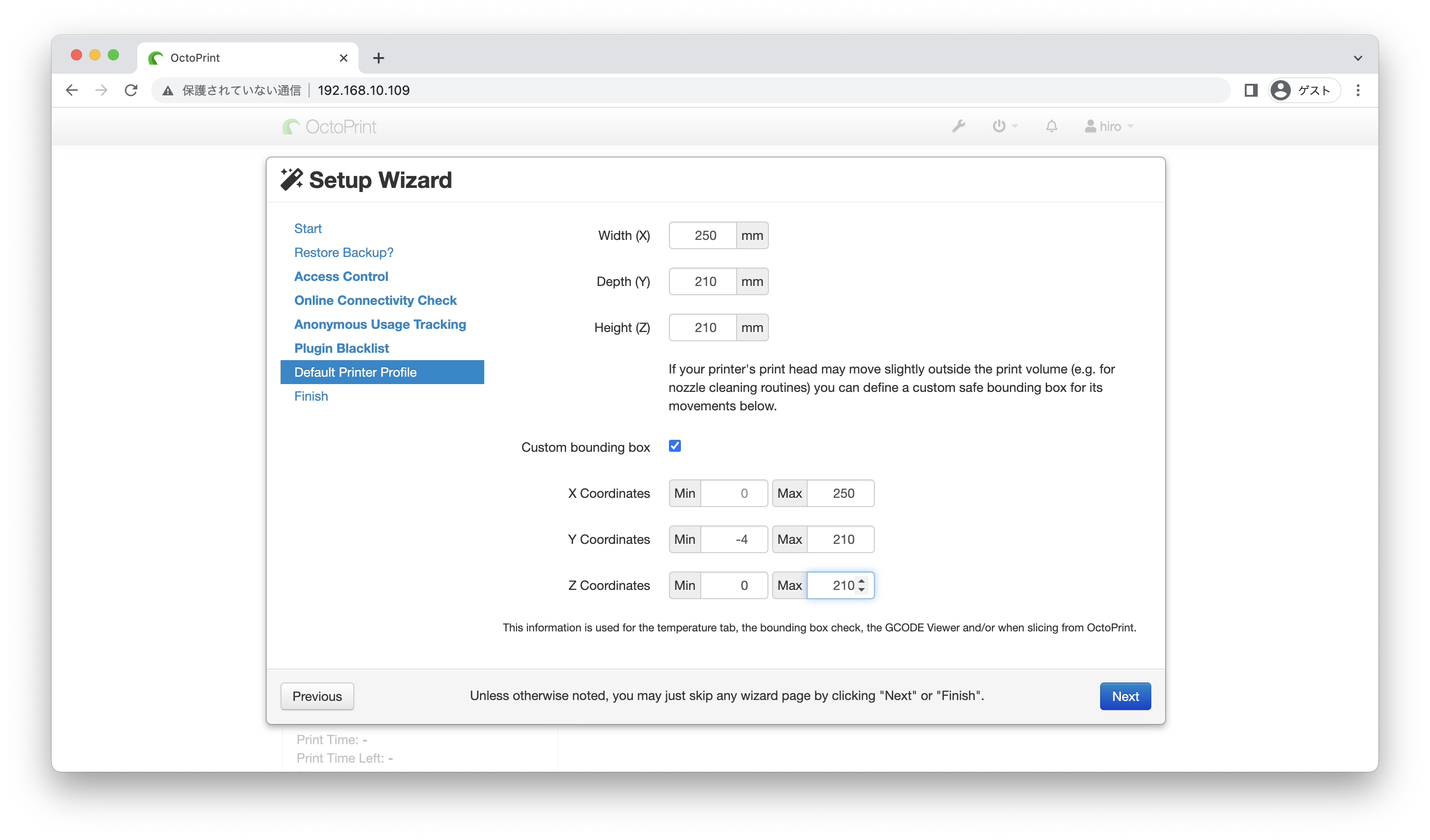
Task: Click the OctoPrint logo in navbar
Action: pos(329,127)
